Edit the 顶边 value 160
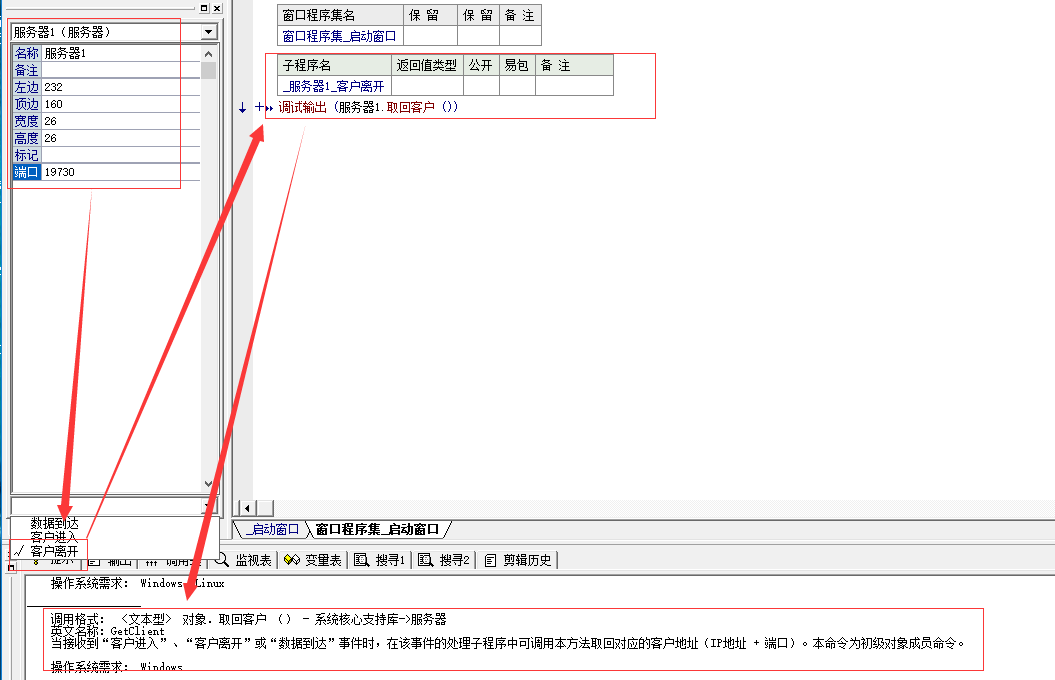Screen dimensions: 1055x680 tap(121, 104)
